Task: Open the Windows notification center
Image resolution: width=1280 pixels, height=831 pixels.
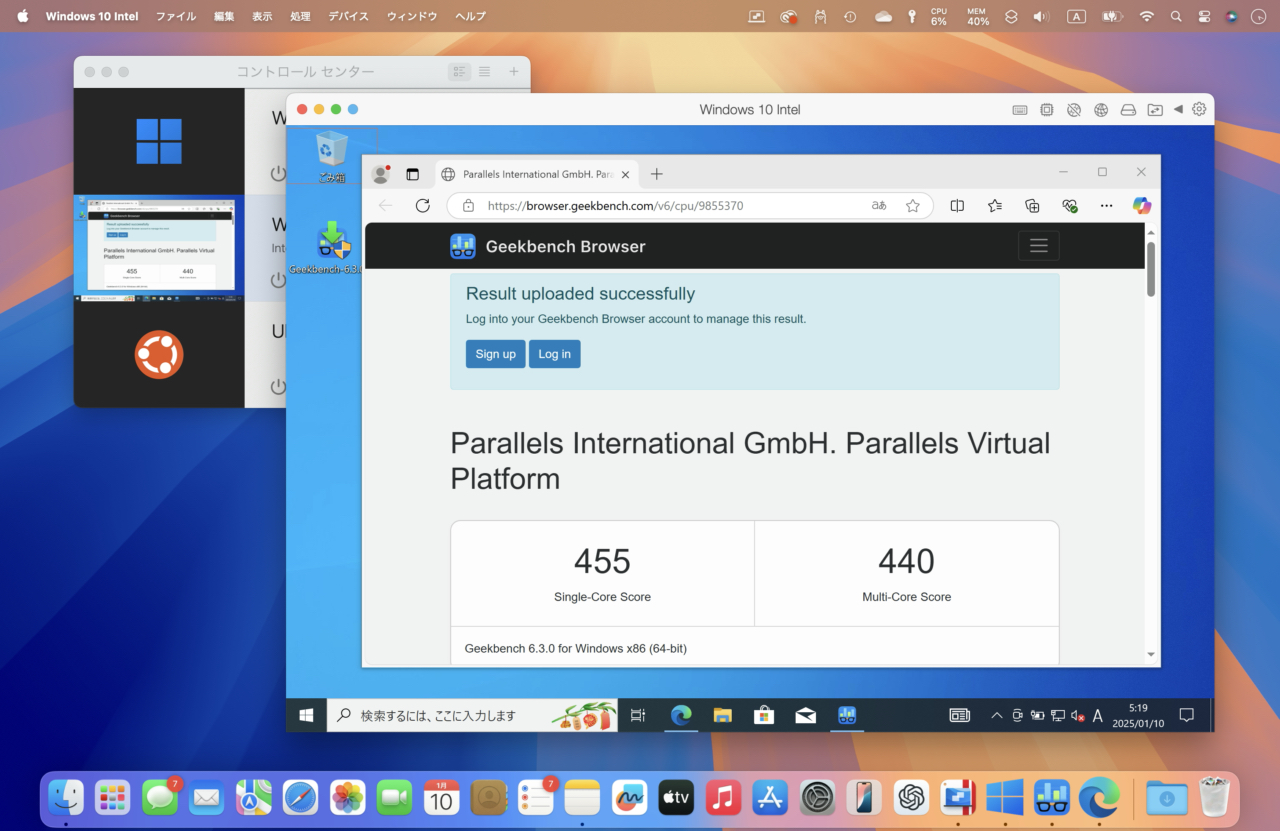Action: click(x=1187, y=715)
